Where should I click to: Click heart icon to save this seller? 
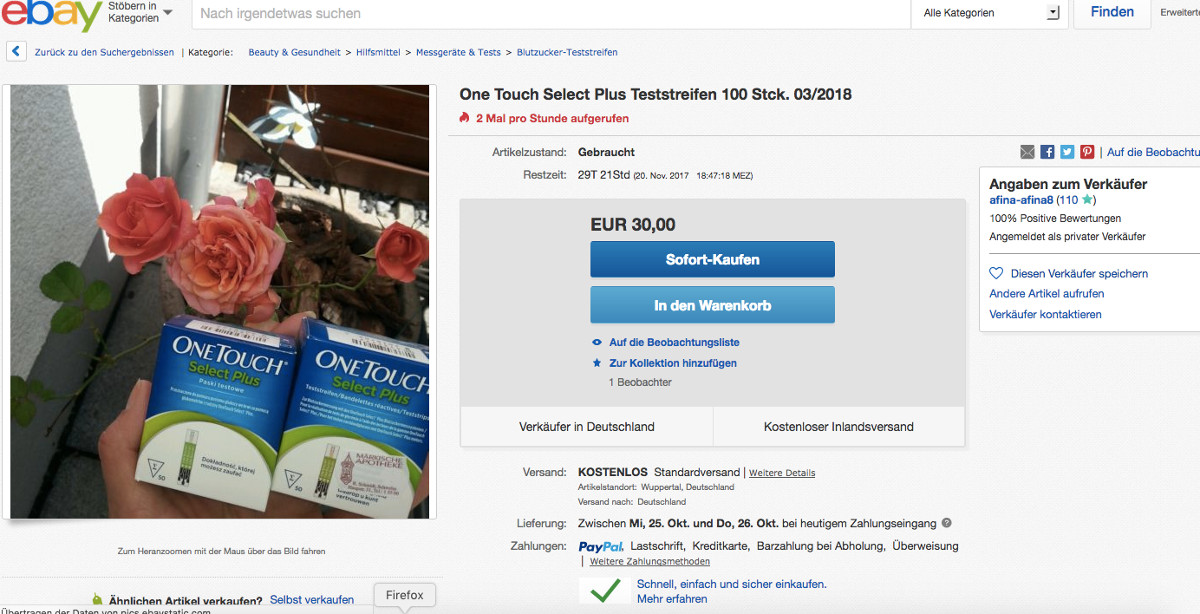(996, 273)
